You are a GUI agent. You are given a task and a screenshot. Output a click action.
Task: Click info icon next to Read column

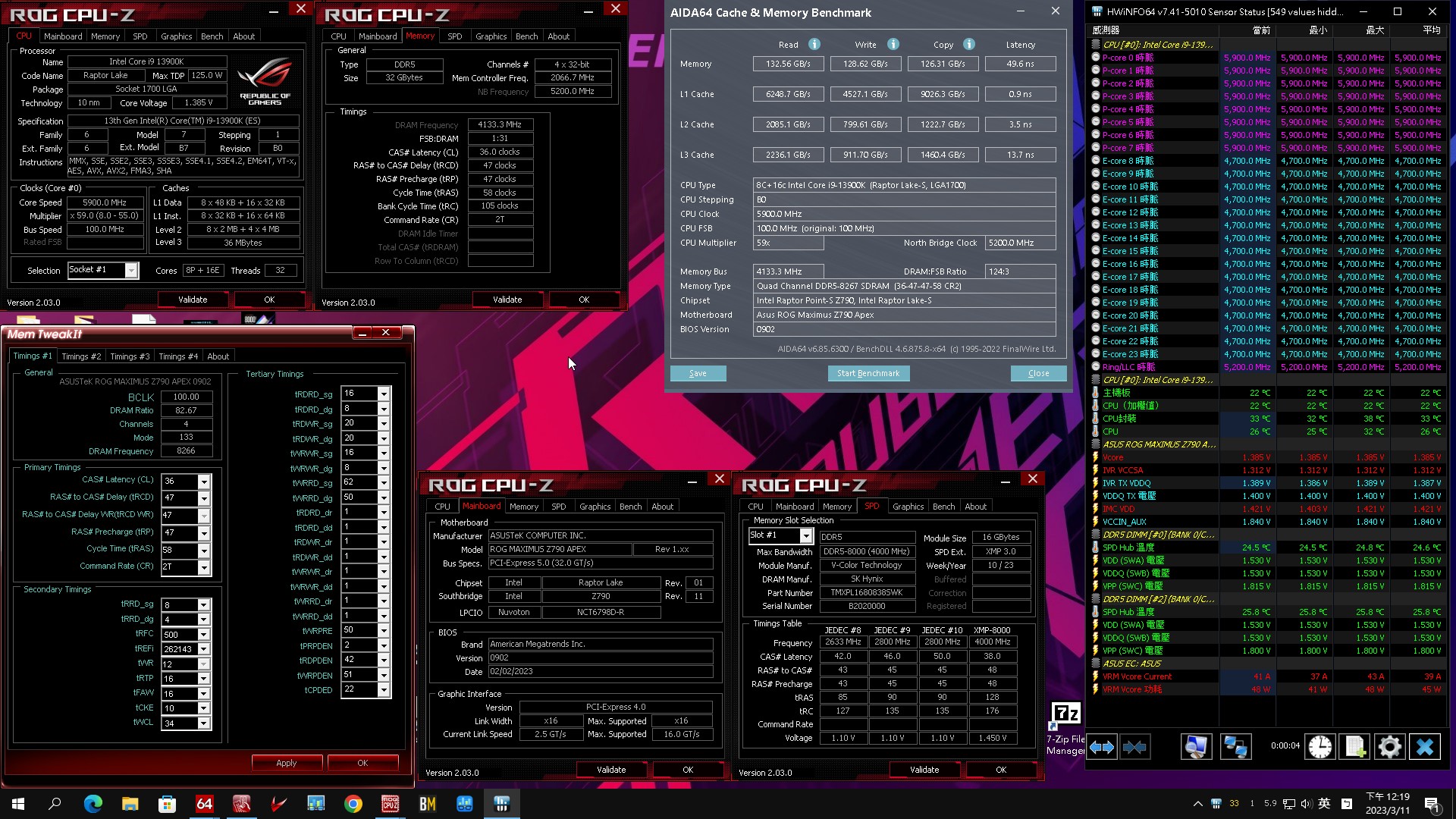(814, 44)
